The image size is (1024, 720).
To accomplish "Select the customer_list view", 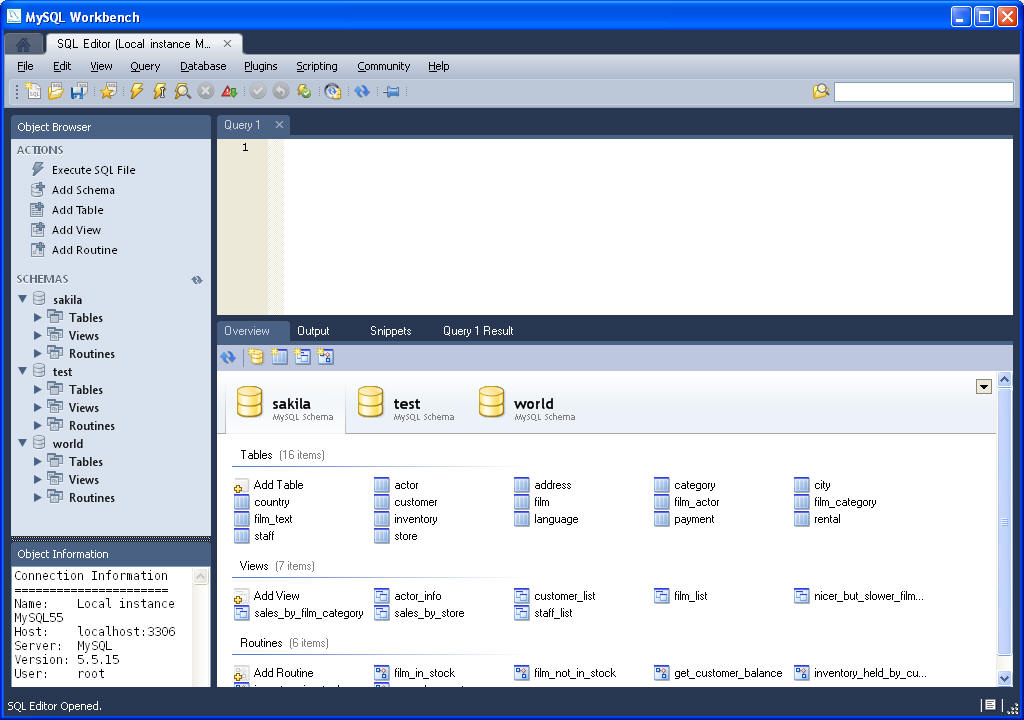I will pos(555,596).
